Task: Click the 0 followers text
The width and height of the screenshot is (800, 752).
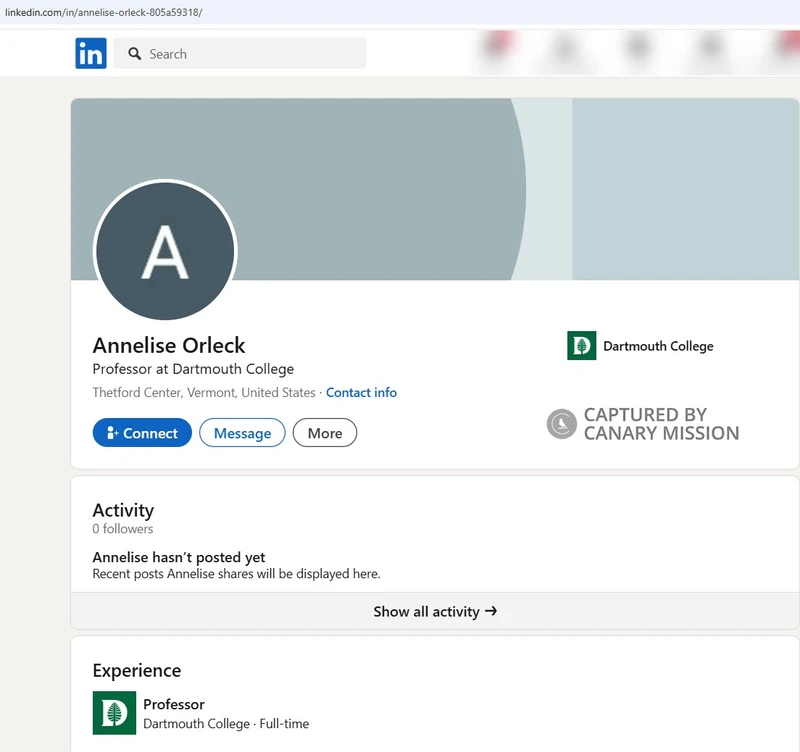Action: point(123,529)
